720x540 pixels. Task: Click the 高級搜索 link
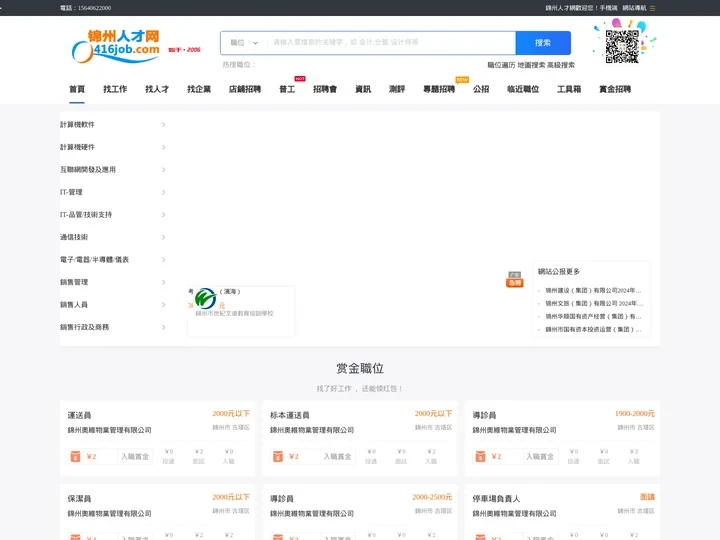(561, 65)
